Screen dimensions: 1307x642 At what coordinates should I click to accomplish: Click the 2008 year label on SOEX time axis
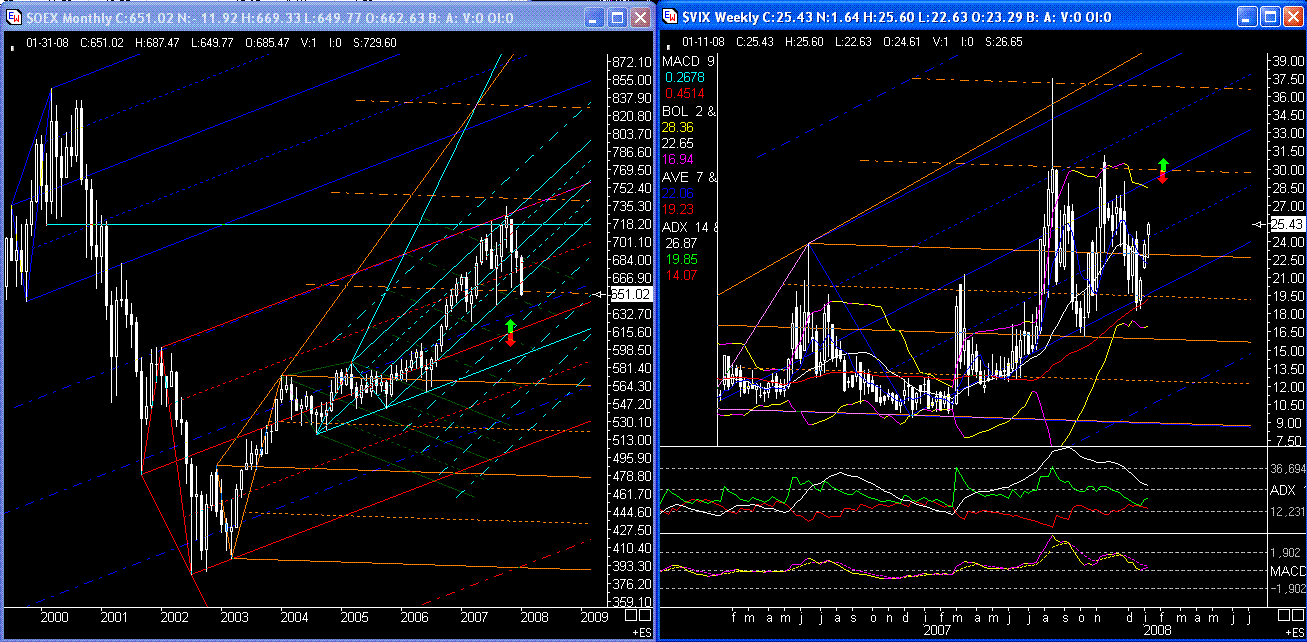pos(534,619)
